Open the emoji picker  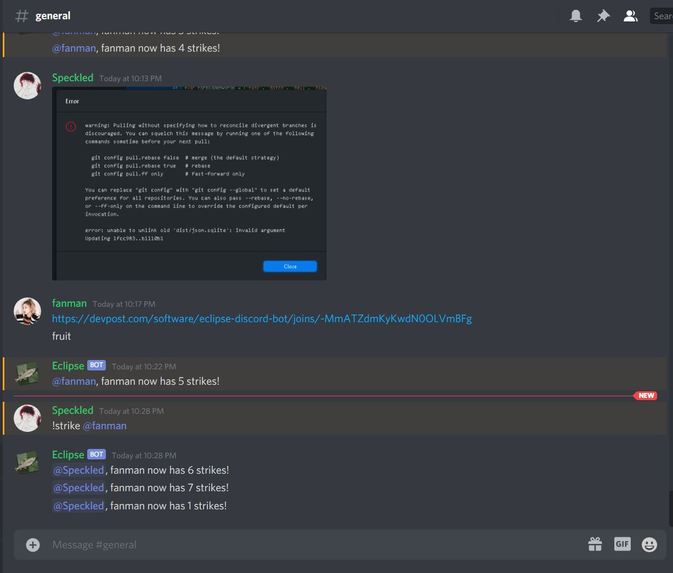pos(649,544)
